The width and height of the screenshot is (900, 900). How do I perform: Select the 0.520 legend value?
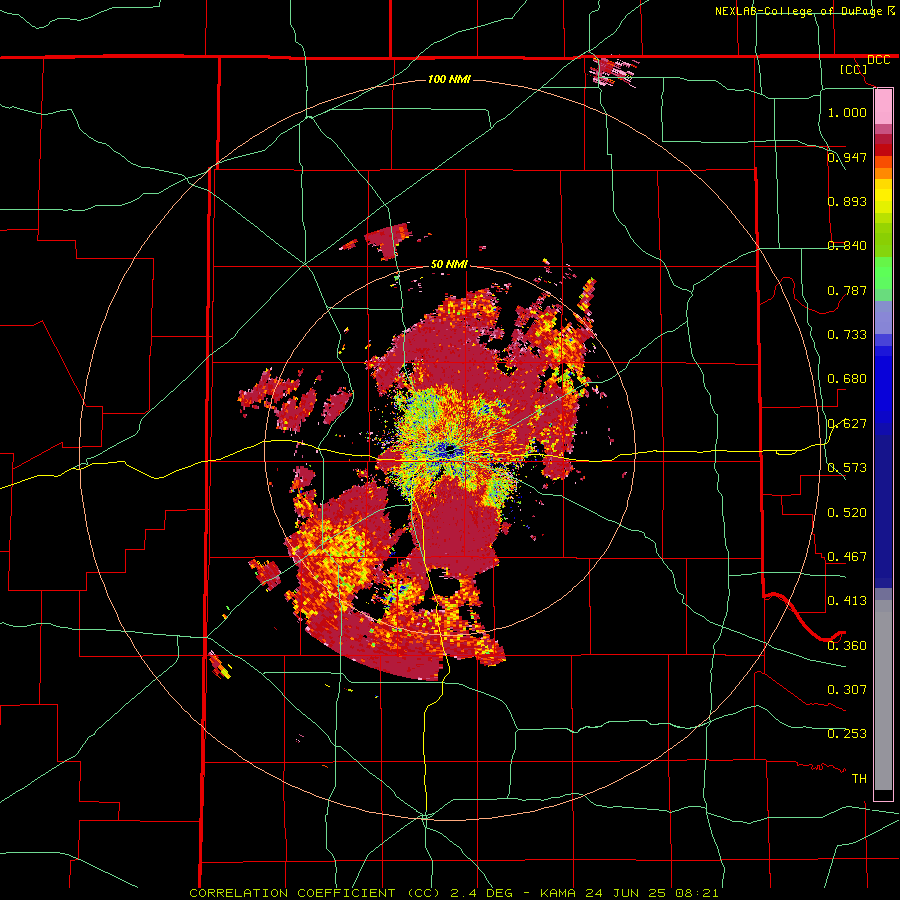[847, 512]
